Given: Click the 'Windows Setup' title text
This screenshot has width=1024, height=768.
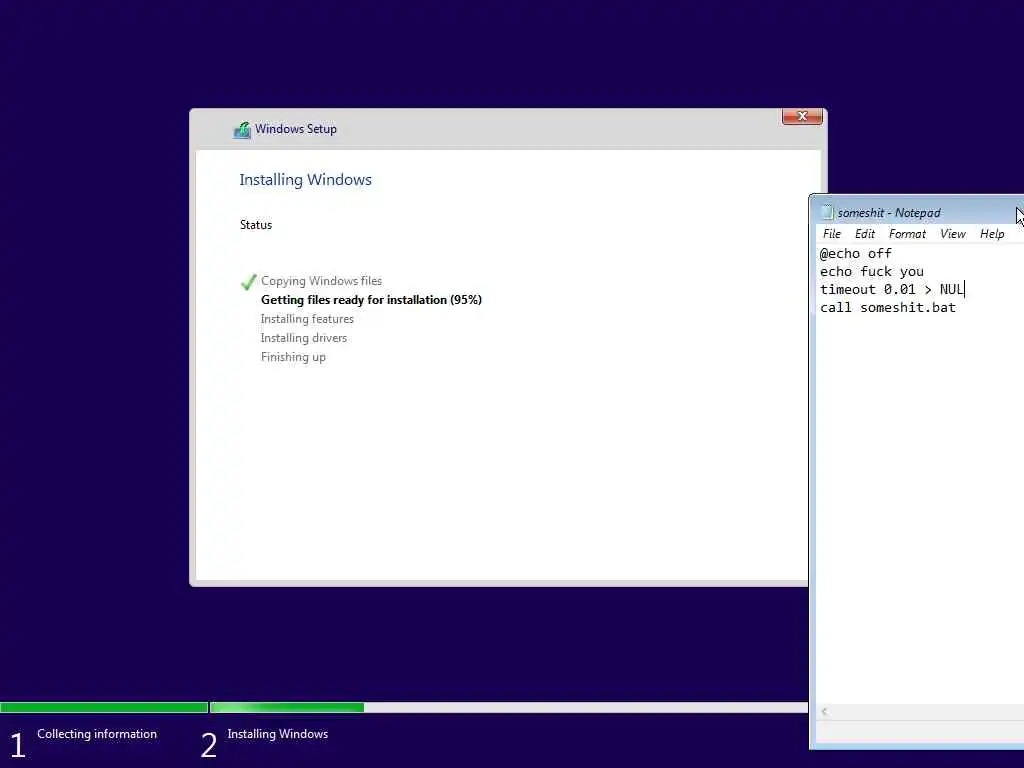Looking at the screenshot, I should pos(296,129).
